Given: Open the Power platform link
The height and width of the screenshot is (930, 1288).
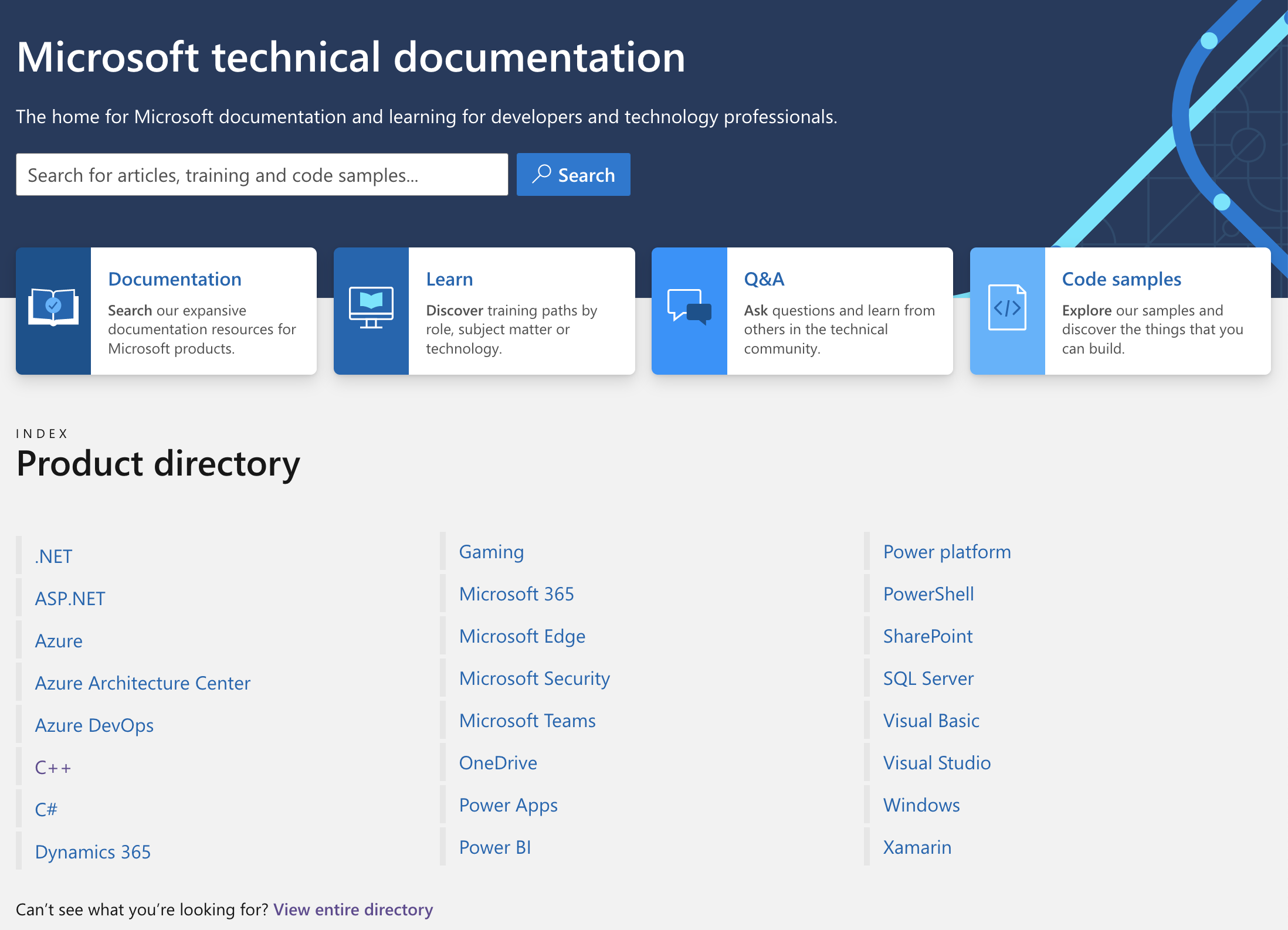Looking at the screenshot, I should [x=947, y=552].
